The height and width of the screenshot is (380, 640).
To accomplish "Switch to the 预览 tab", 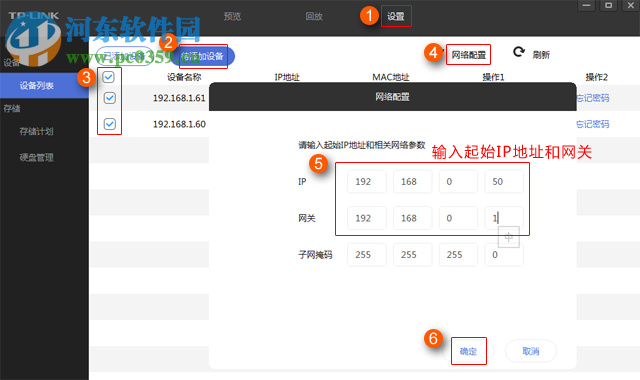I will click(232, 16).
